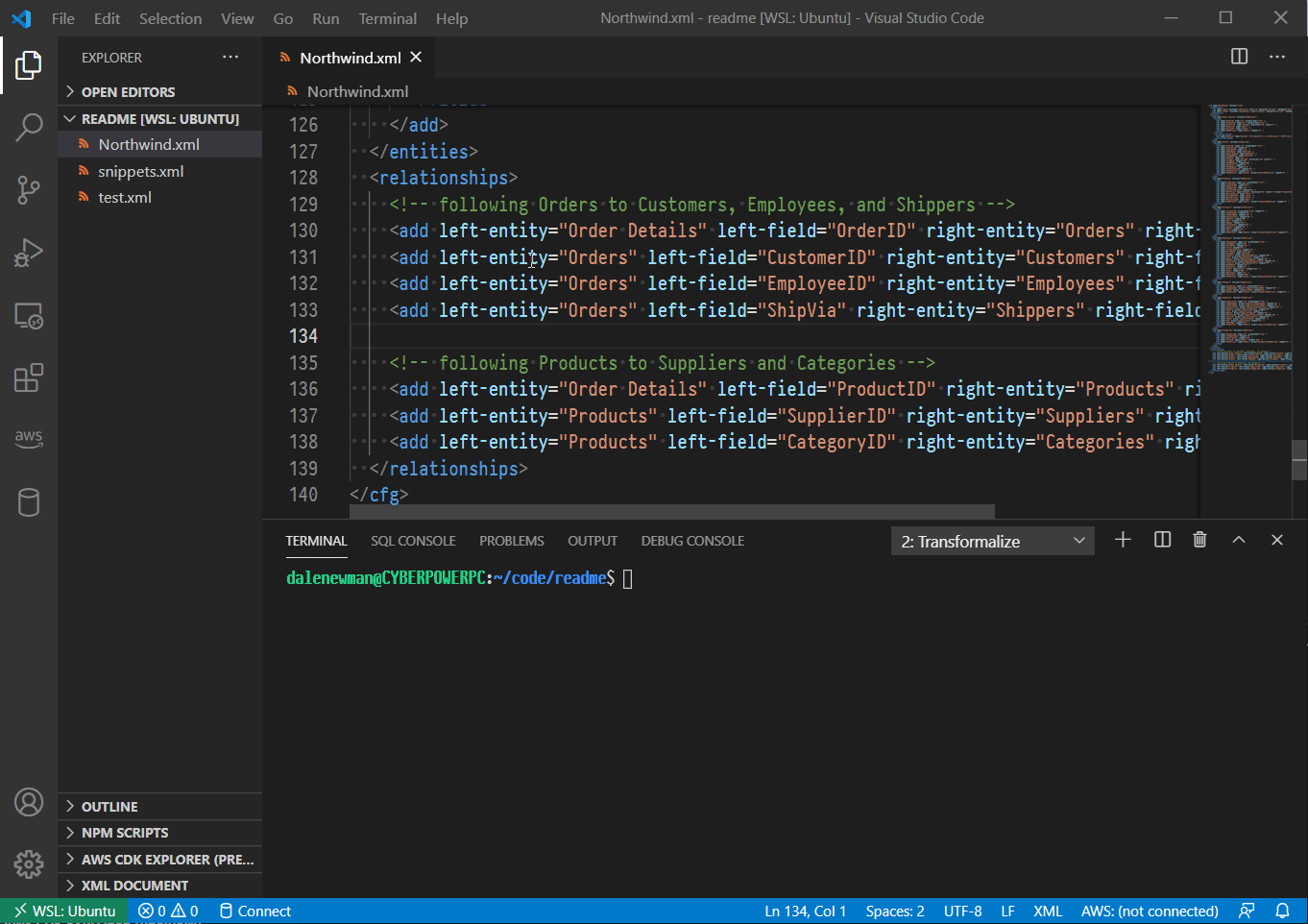
Task: Close the Northwind.xml editor tab
Action: click(x=416, y=58)
